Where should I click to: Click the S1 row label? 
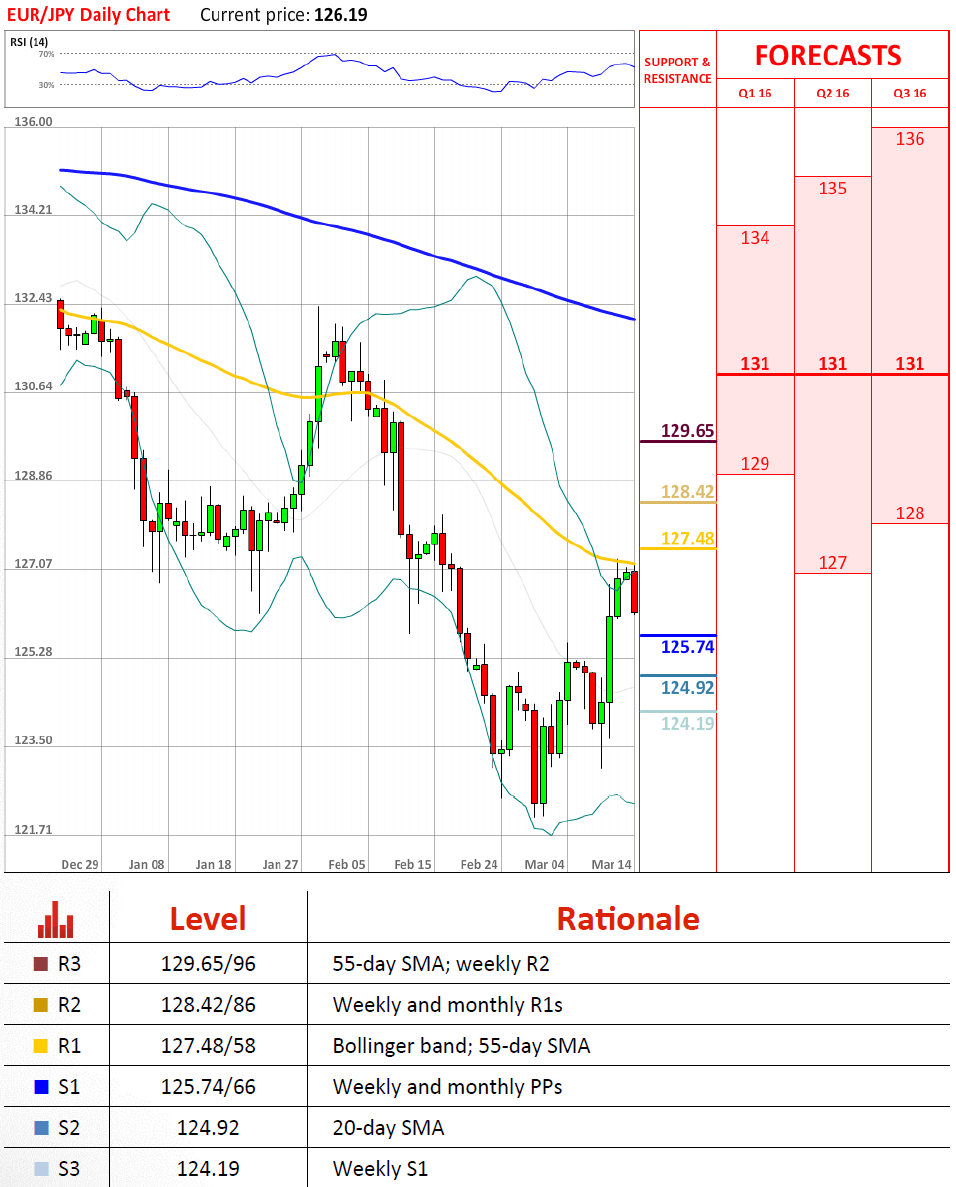[x=69, y=1086]
